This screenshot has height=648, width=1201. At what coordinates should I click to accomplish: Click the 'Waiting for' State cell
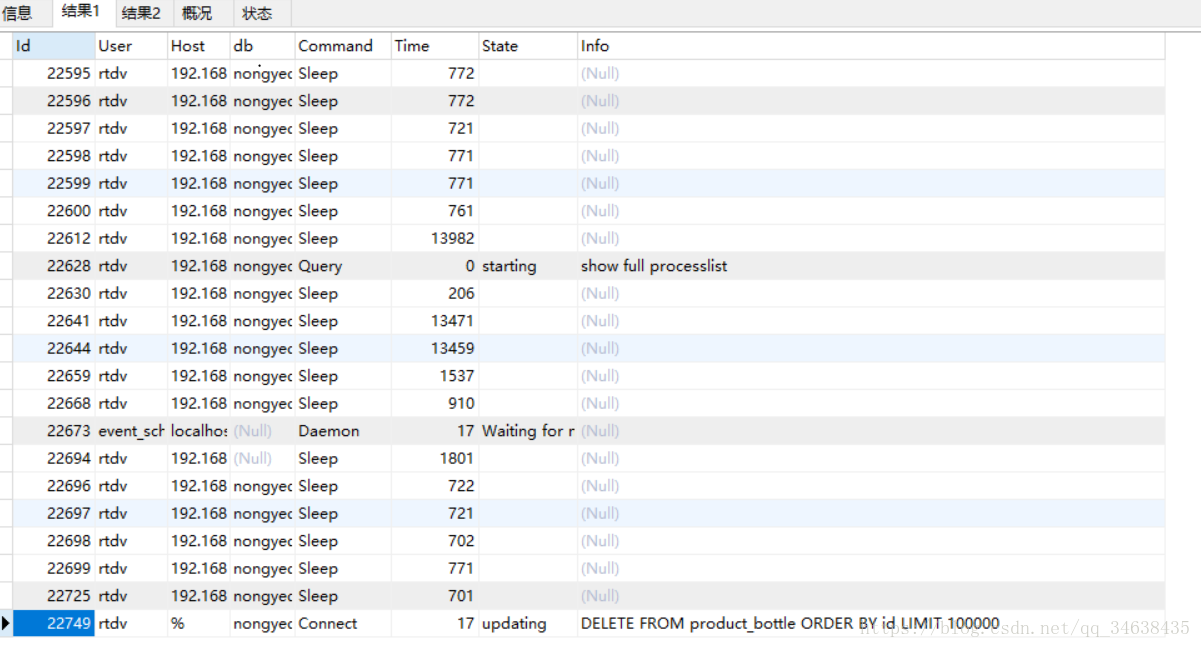click(x=528, y=431)
